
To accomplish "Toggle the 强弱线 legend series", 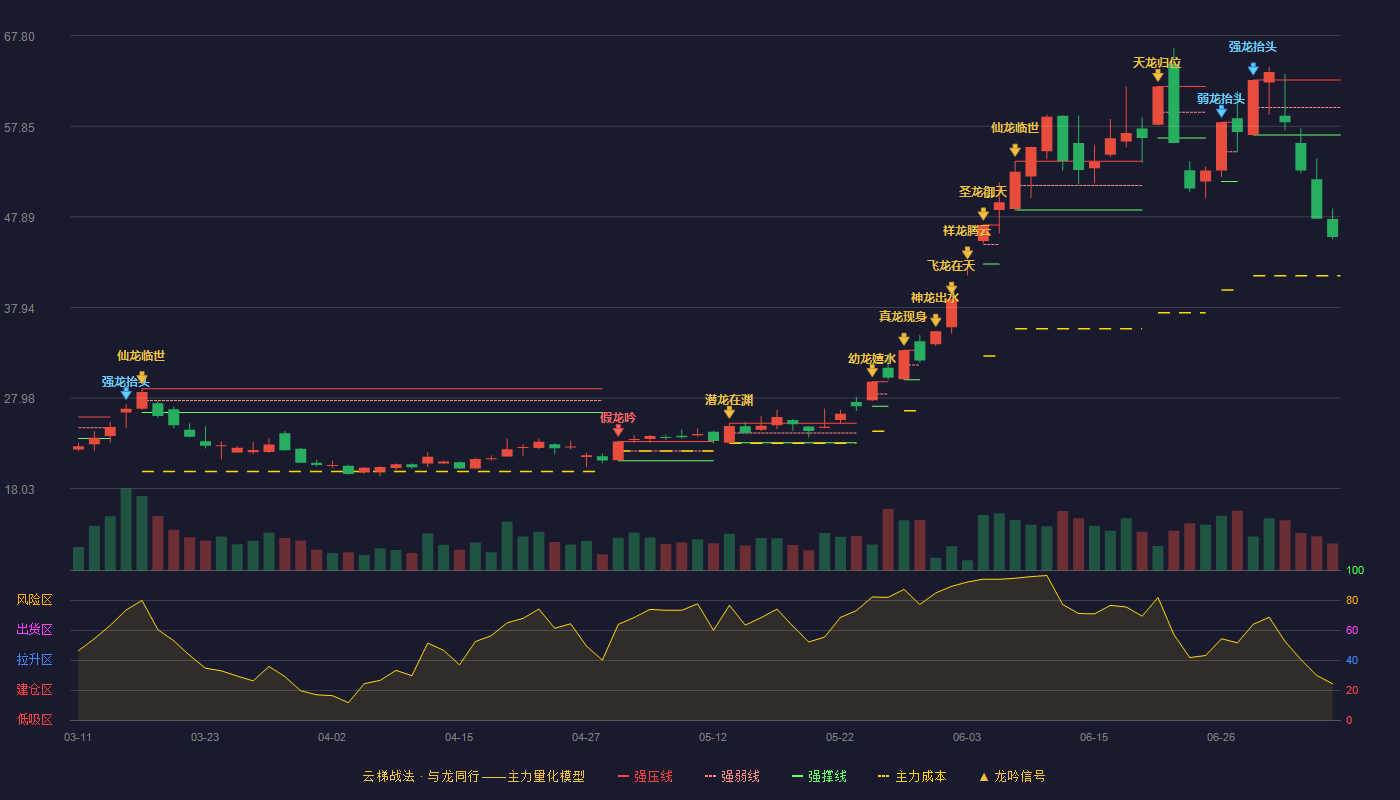I will pyautogui.click(x=732, y=776).
